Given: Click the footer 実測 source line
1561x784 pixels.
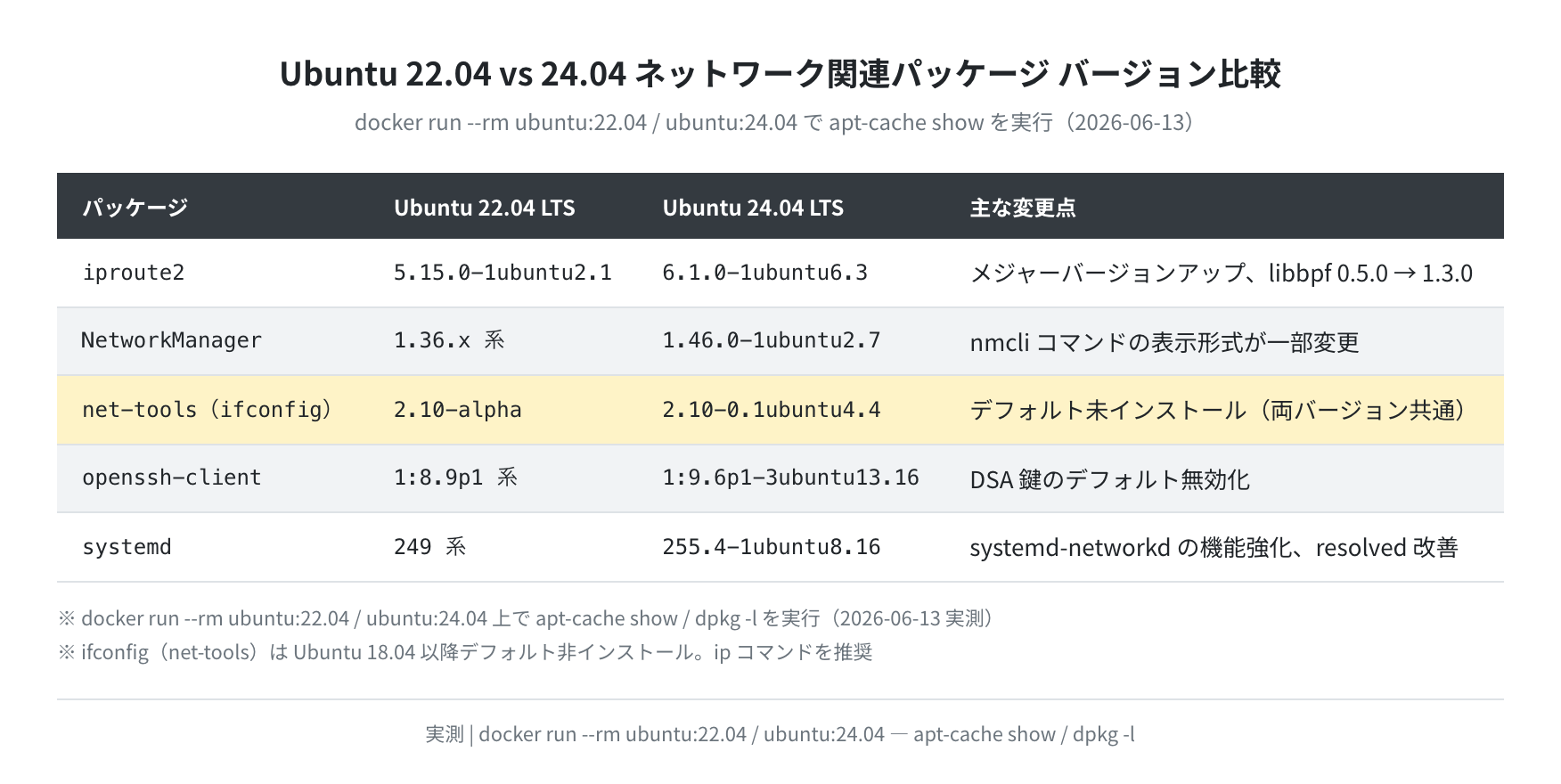Looking at the screenshot, I should pos(780,734).
